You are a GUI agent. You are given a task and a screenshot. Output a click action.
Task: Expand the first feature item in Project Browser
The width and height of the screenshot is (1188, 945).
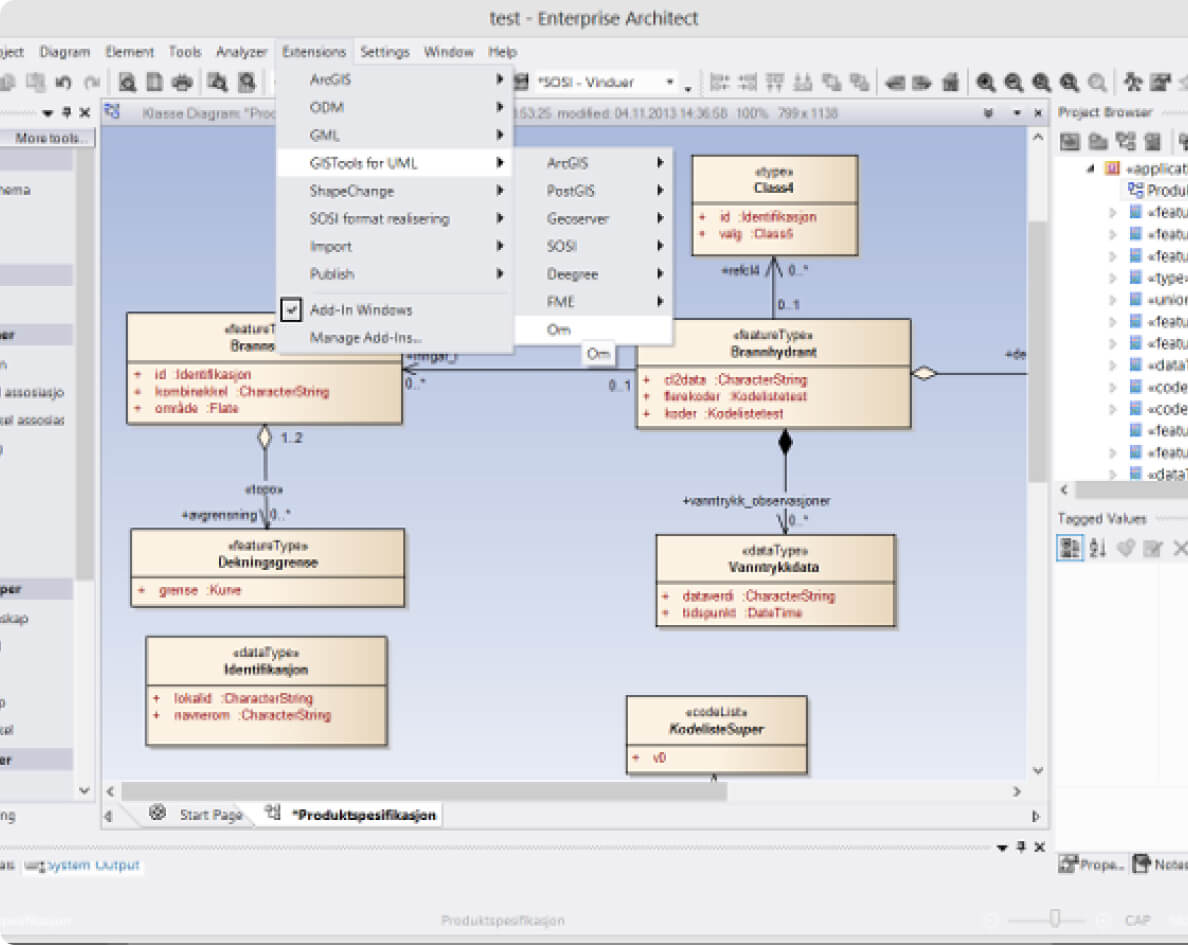tap(1113, 212)
